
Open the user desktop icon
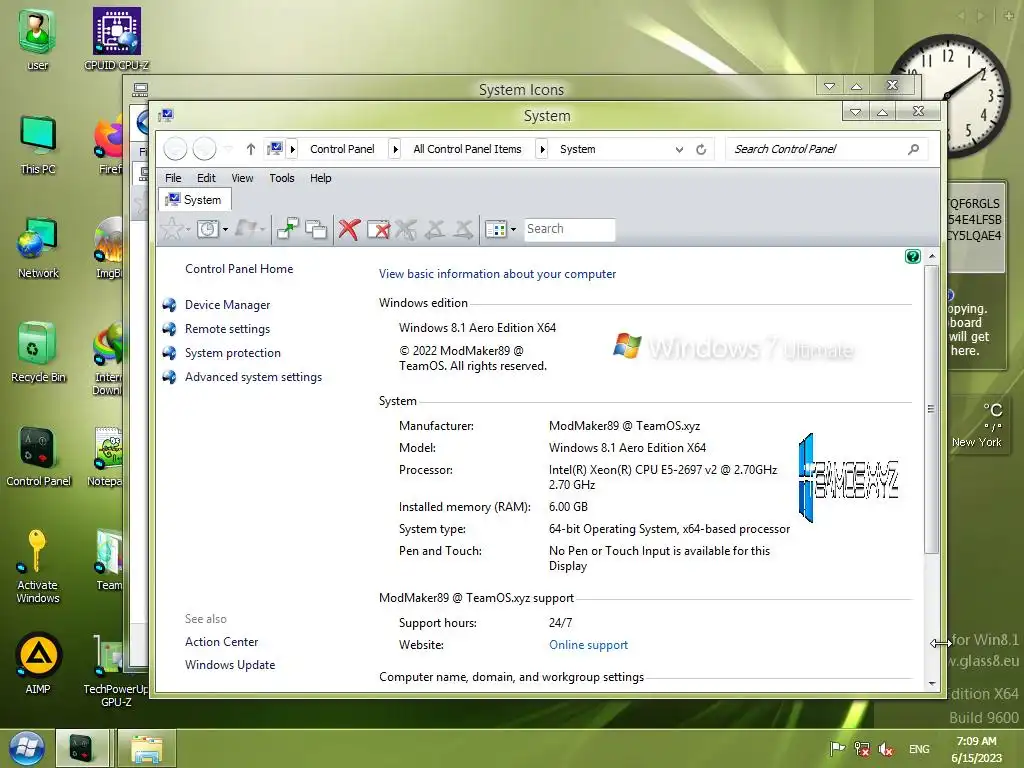point(37,39)
